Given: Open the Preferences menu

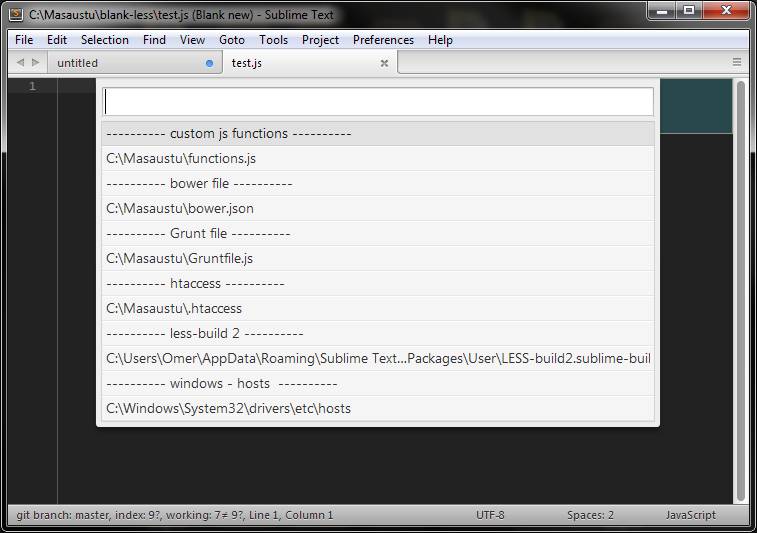Looking at the screenshot, I should (383, 40).
